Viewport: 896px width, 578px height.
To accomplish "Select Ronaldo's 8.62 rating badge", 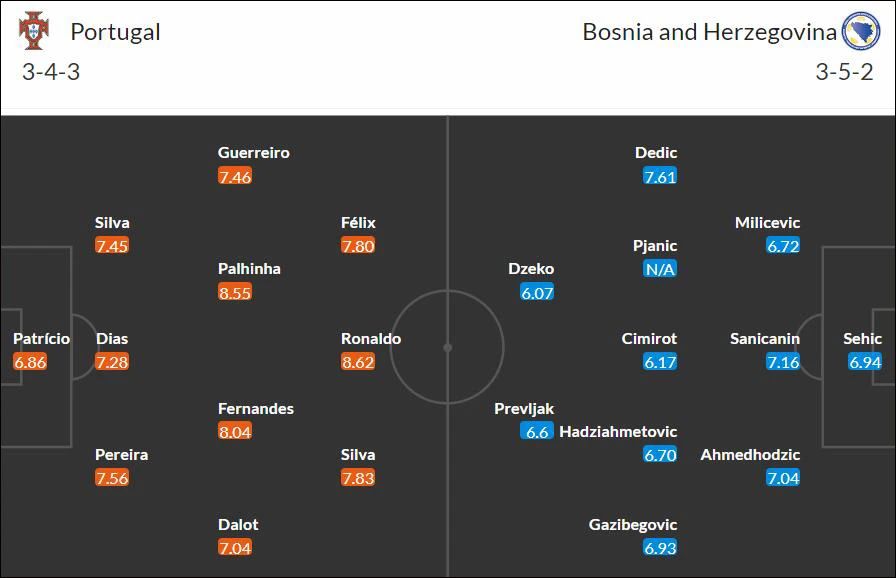I will [x=358, y=362].
